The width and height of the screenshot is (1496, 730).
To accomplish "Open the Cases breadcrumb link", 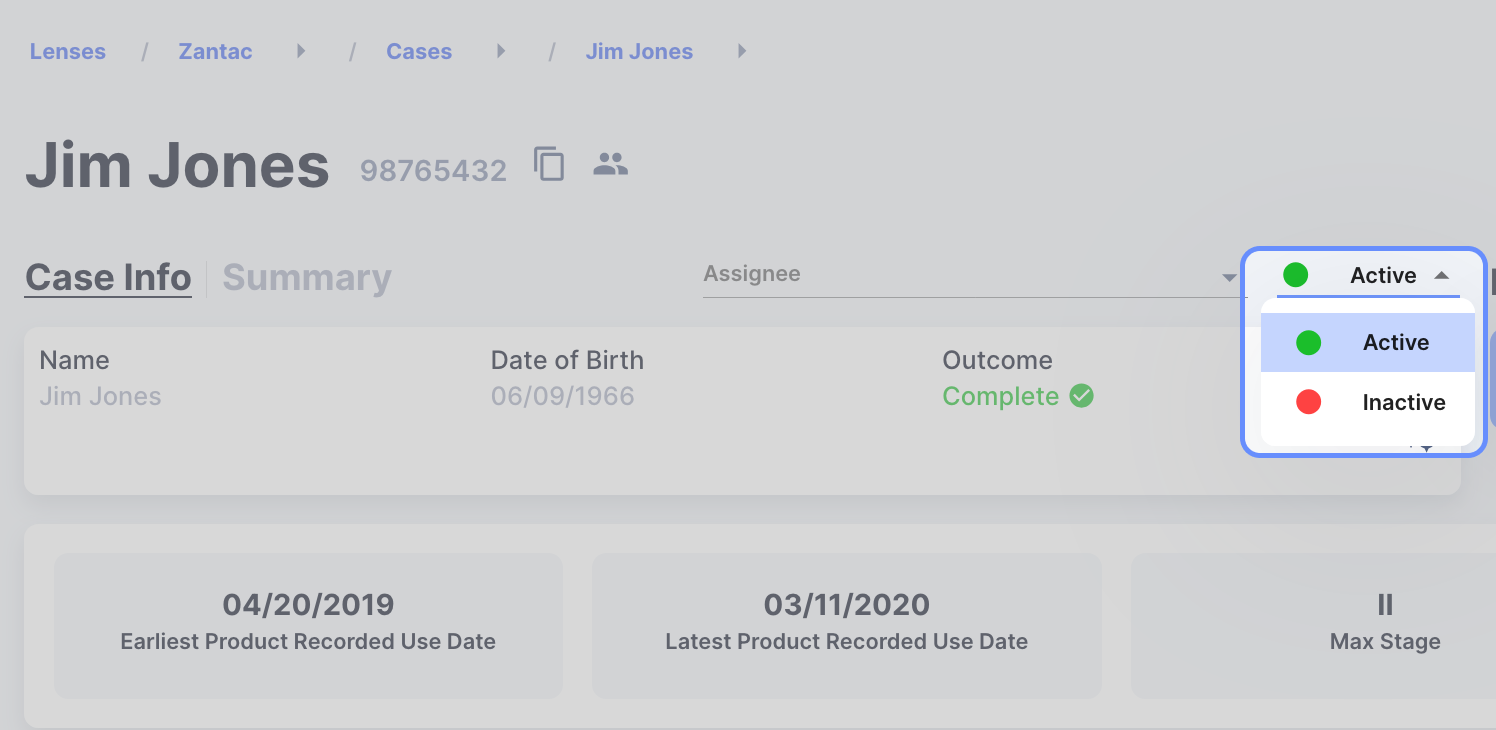I will point(419,51).
